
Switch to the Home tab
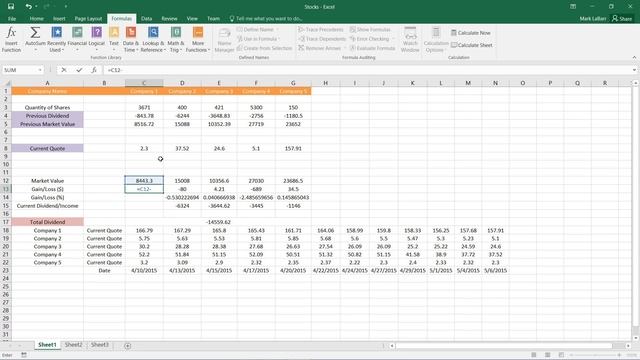point(36,19)
